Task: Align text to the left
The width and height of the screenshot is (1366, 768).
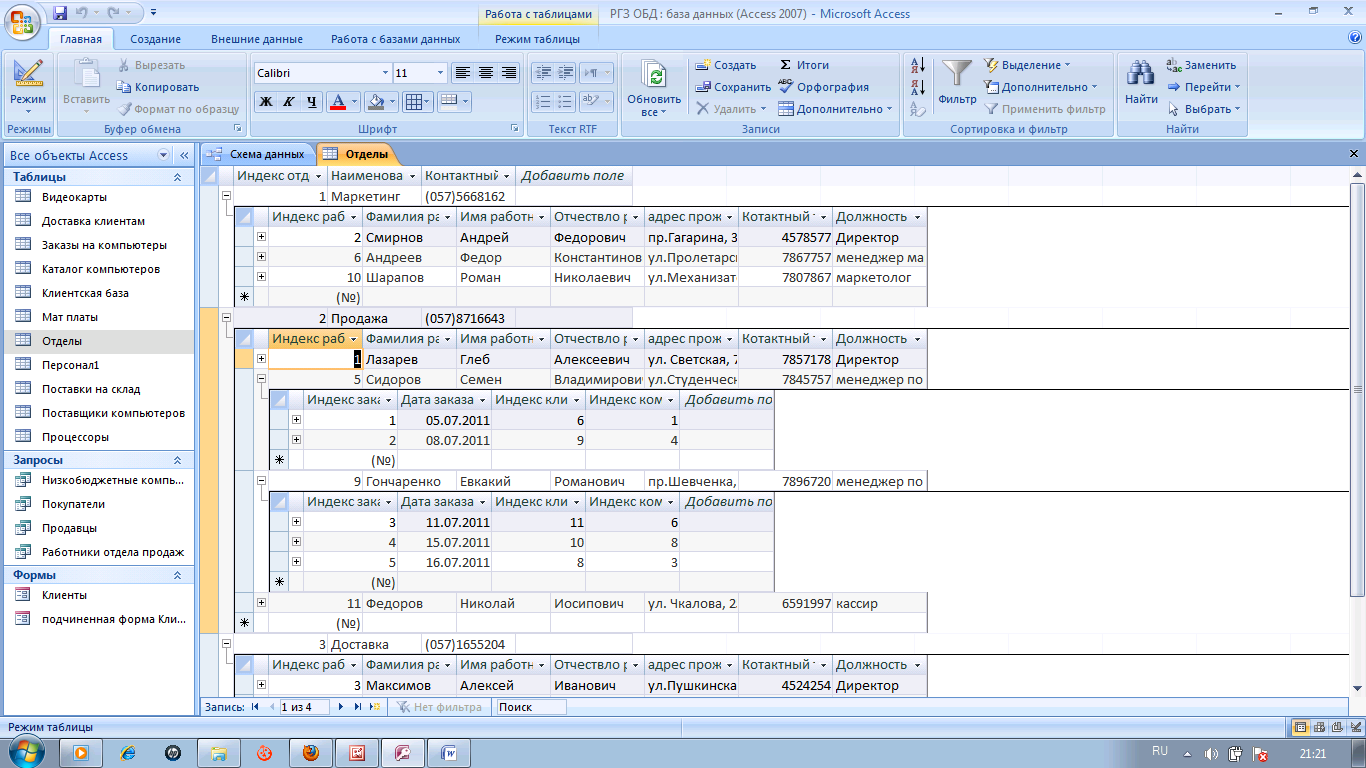Action: click(462, 73)
